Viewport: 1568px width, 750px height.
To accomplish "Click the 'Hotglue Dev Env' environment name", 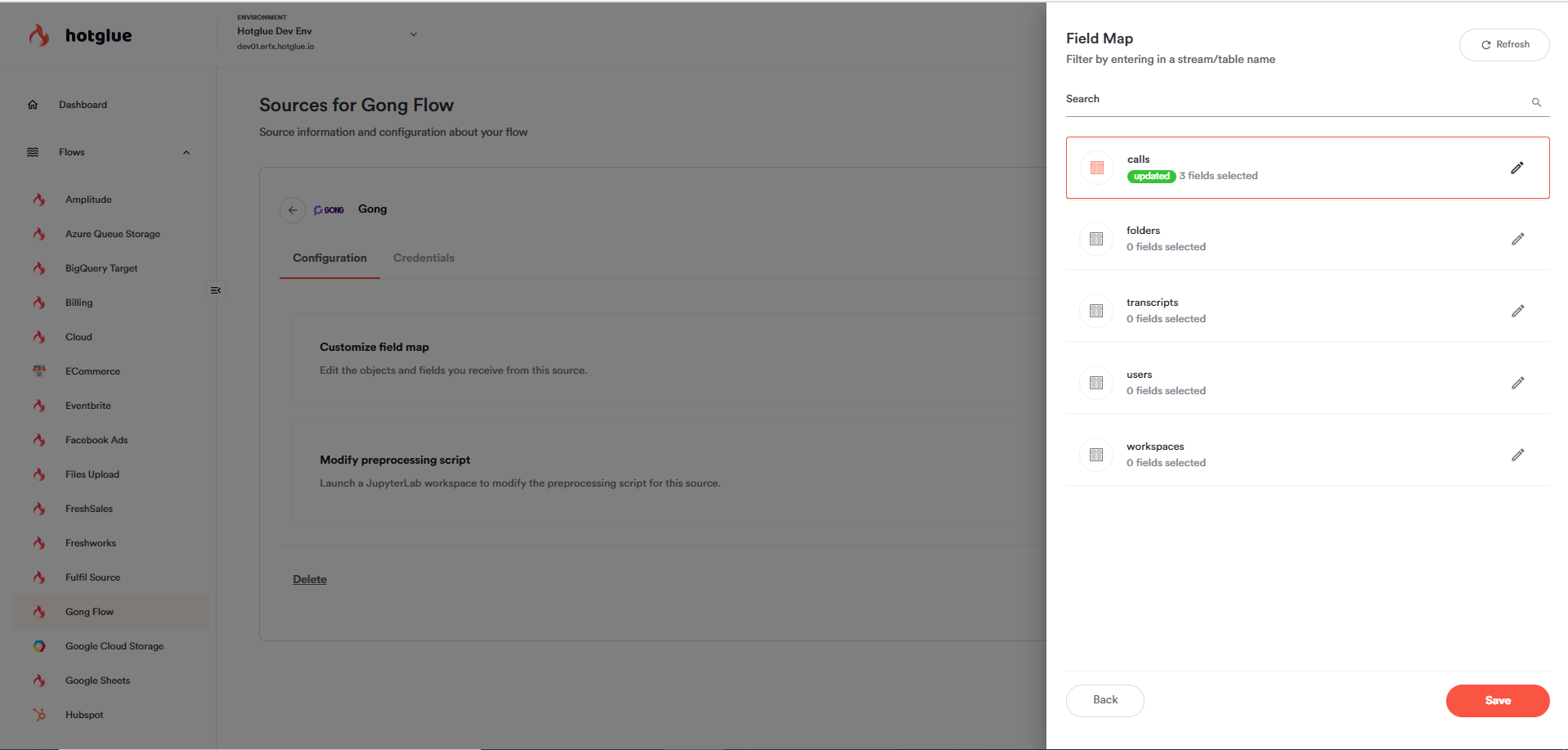I will pos(275,31).
